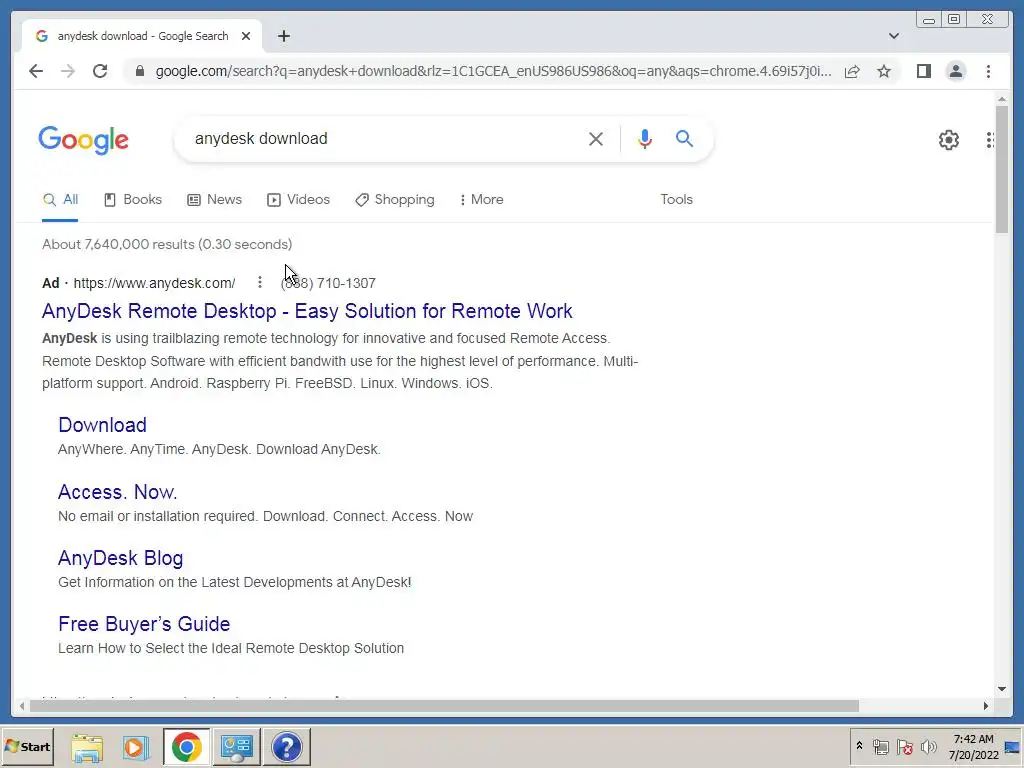The image size is (1024, 768).
Task: Open help question-mark taskbar icon
Action: tap(287, 747)
